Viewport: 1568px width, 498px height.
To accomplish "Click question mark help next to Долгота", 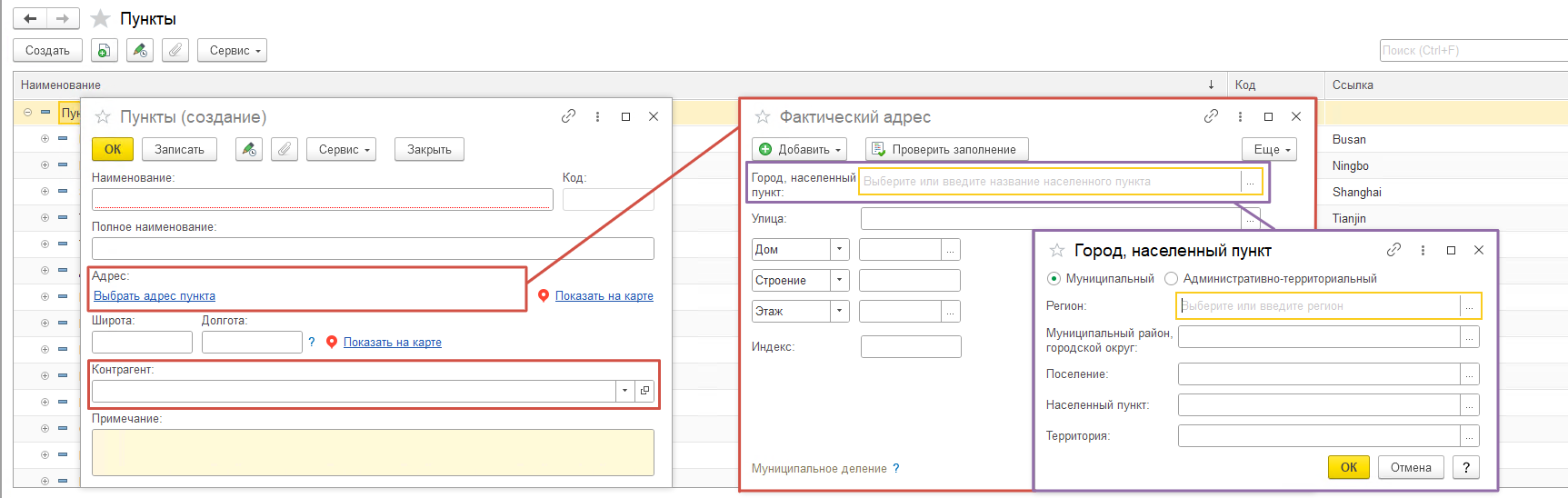I will pyautogui.click(x=312, y=342).
